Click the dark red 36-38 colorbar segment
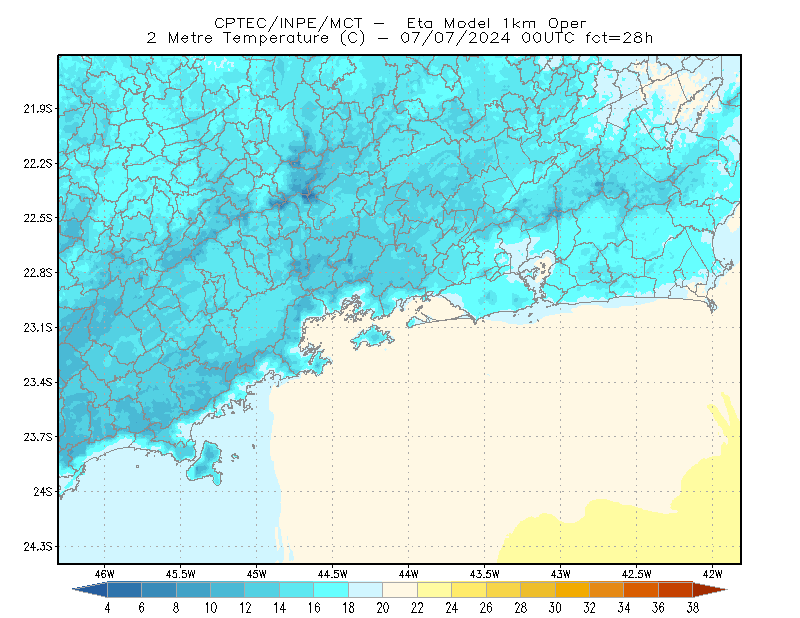 click(676, 590)
